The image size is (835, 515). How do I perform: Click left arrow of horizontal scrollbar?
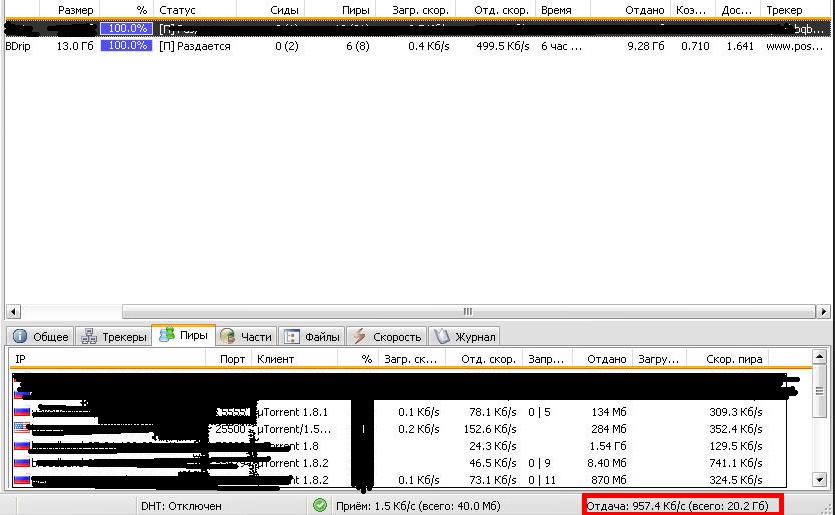[x=13, y=312]
